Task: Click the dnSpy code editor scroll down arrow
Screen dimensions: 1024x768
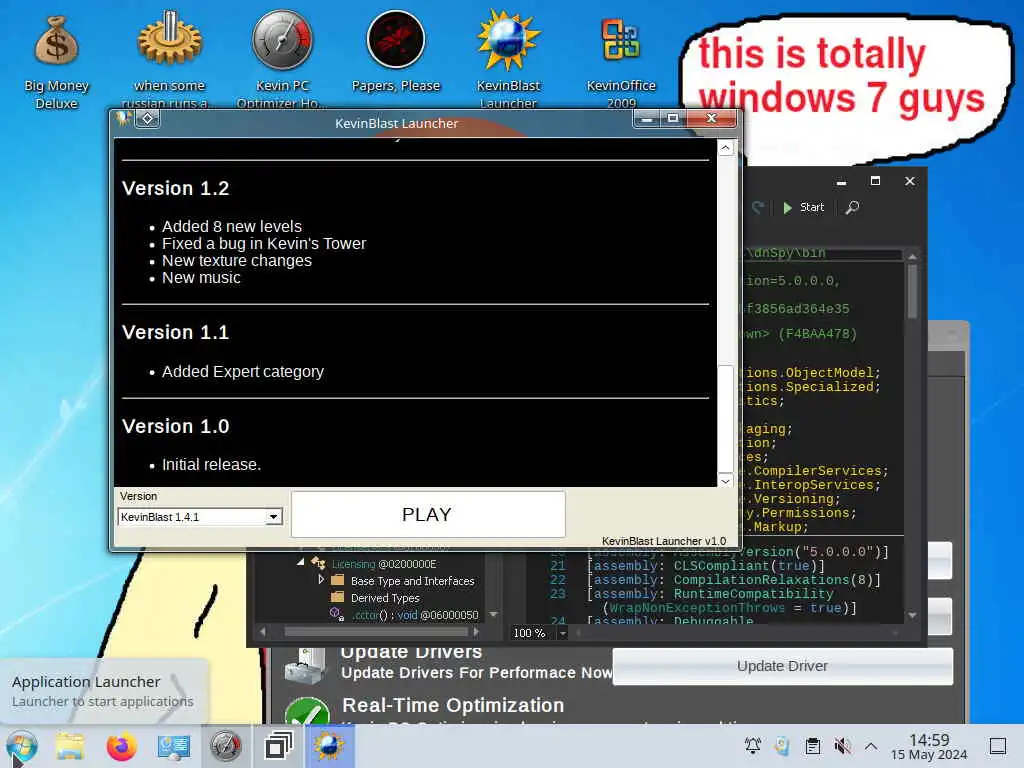Action: click(912, 615)
